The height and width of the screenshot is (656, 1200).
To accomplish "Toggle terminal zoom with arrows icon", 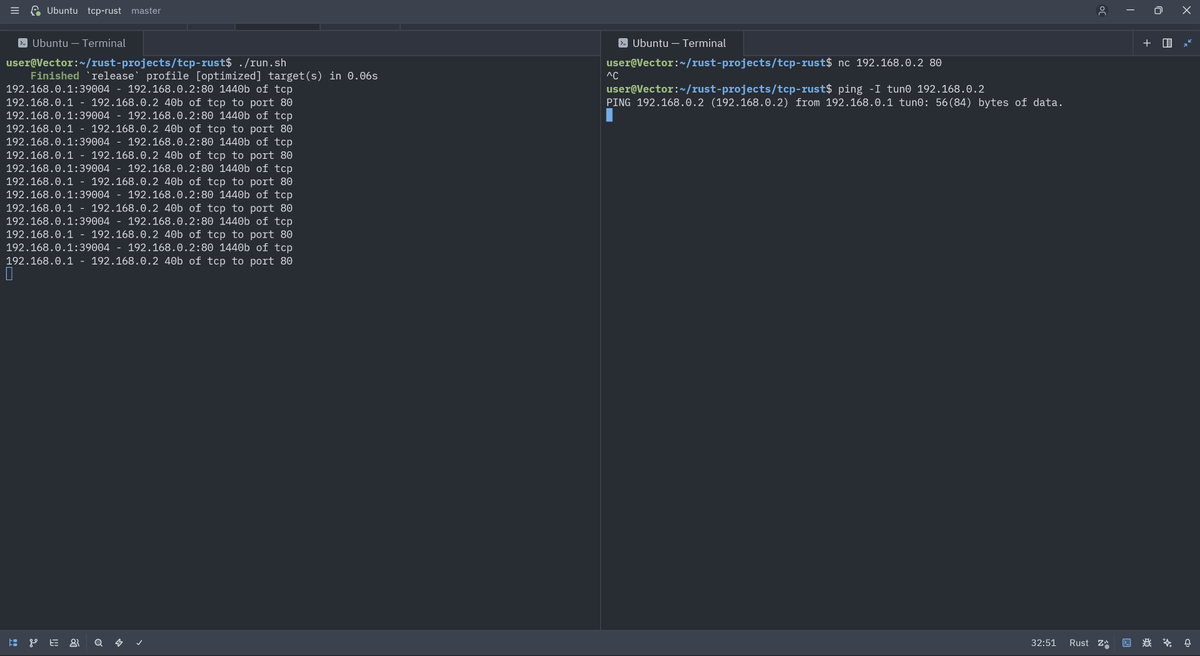I will click(1187, 43).
